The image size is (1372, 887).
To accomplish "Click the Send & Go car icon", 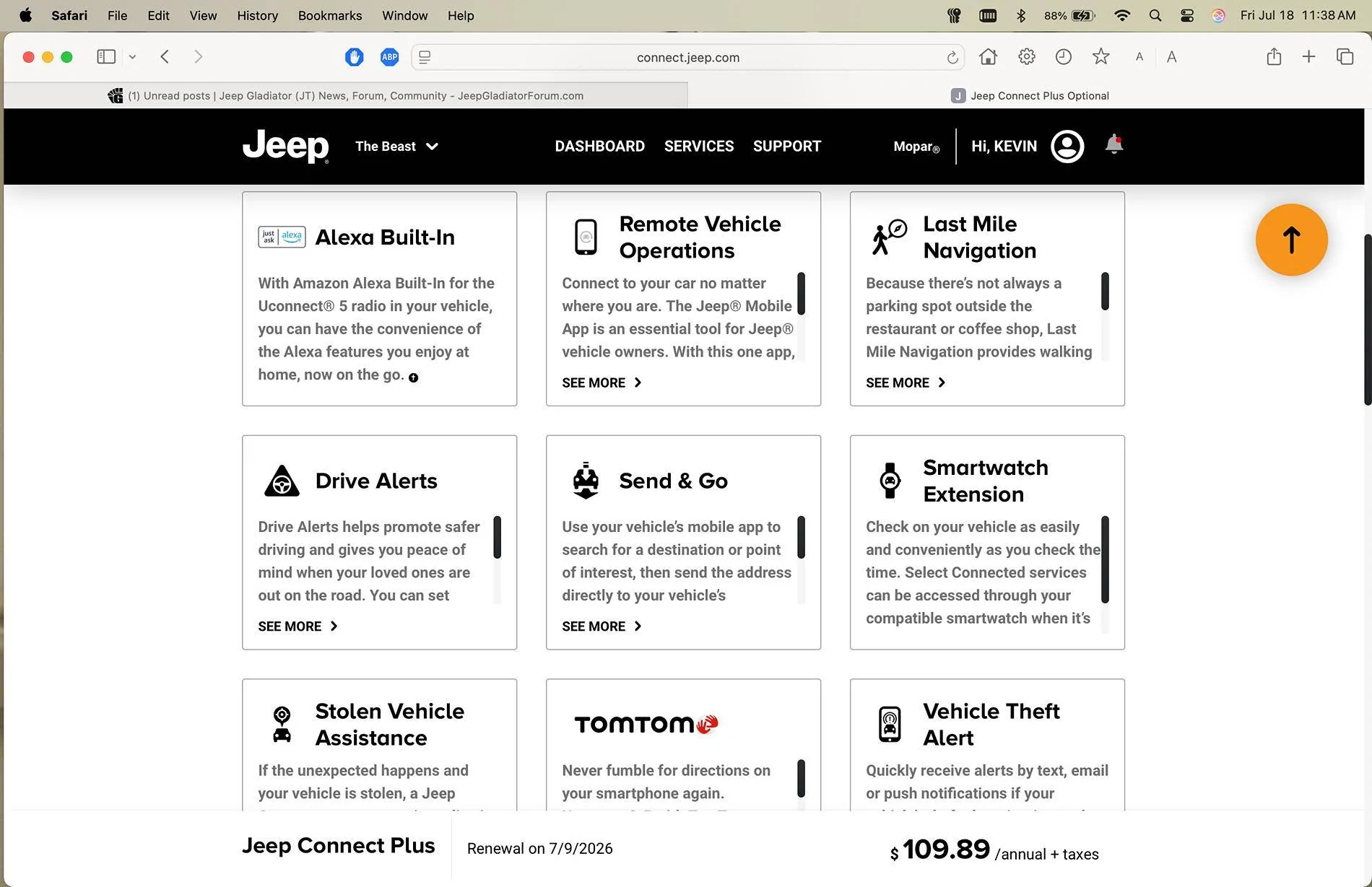I will 586,481.
